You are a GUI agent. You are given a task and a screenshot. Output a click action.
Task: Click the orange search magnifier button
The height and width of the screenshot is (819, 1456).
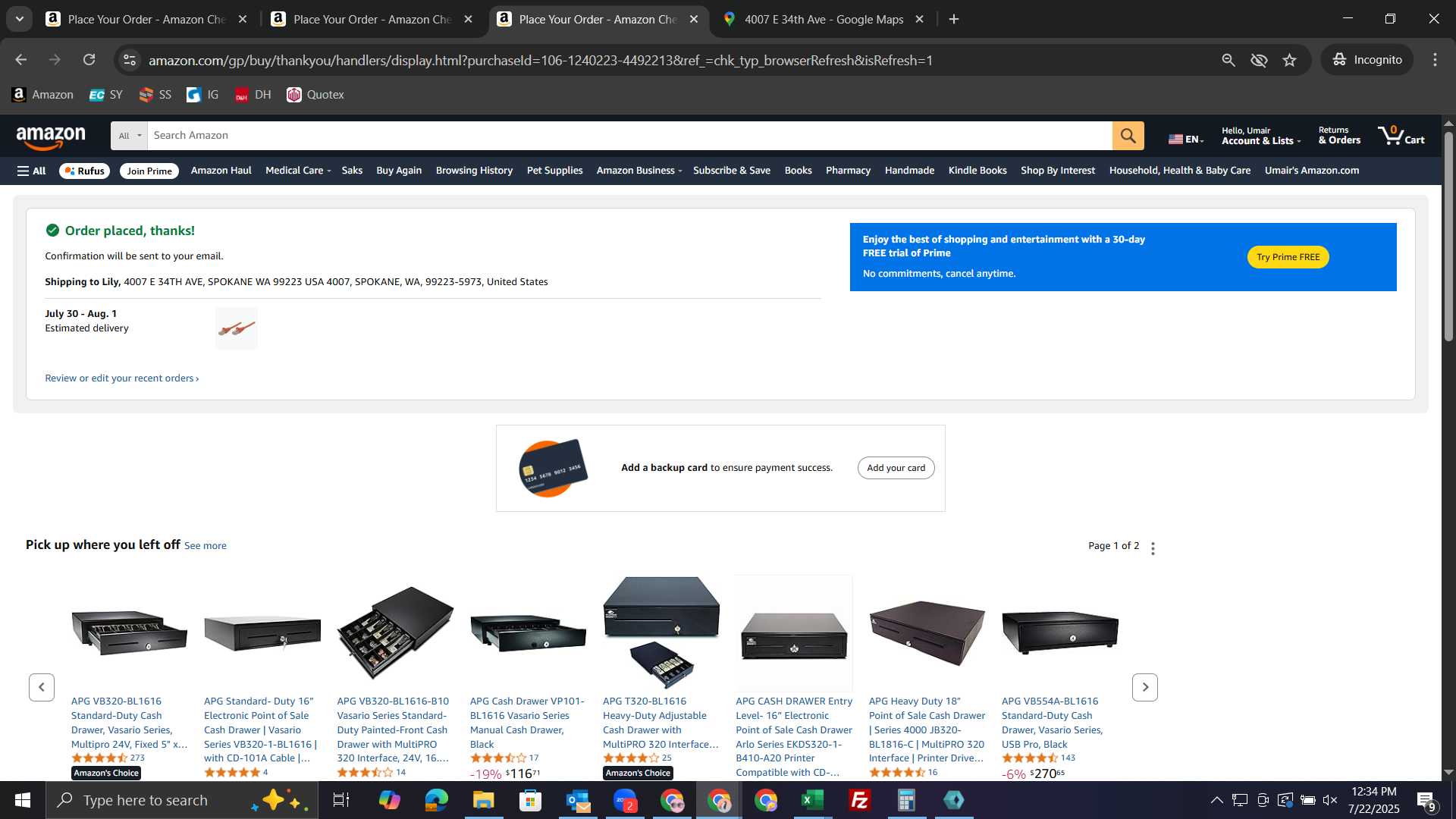[x=1128, y=136]
